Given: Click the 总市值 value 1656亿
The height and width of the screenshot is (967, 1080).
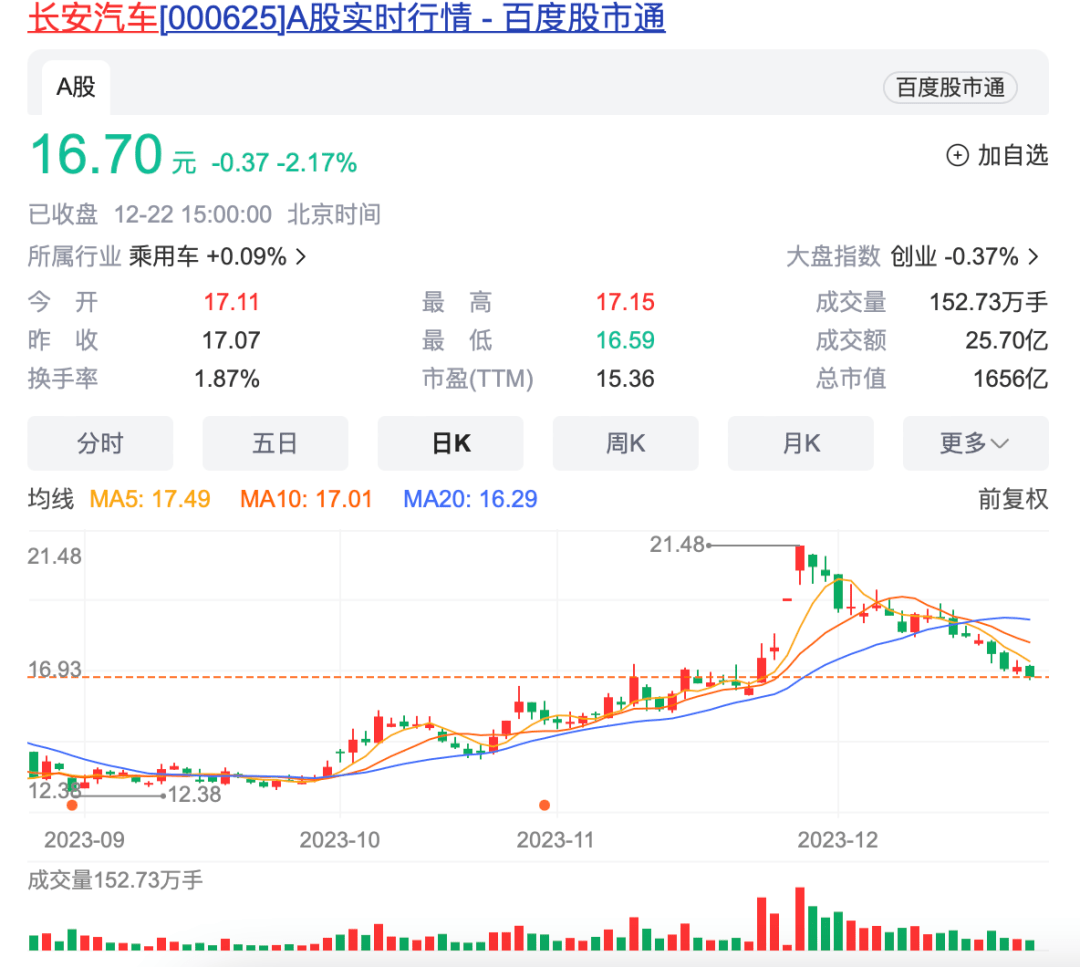Looking at the screenshot, I should pos(1010,379).
